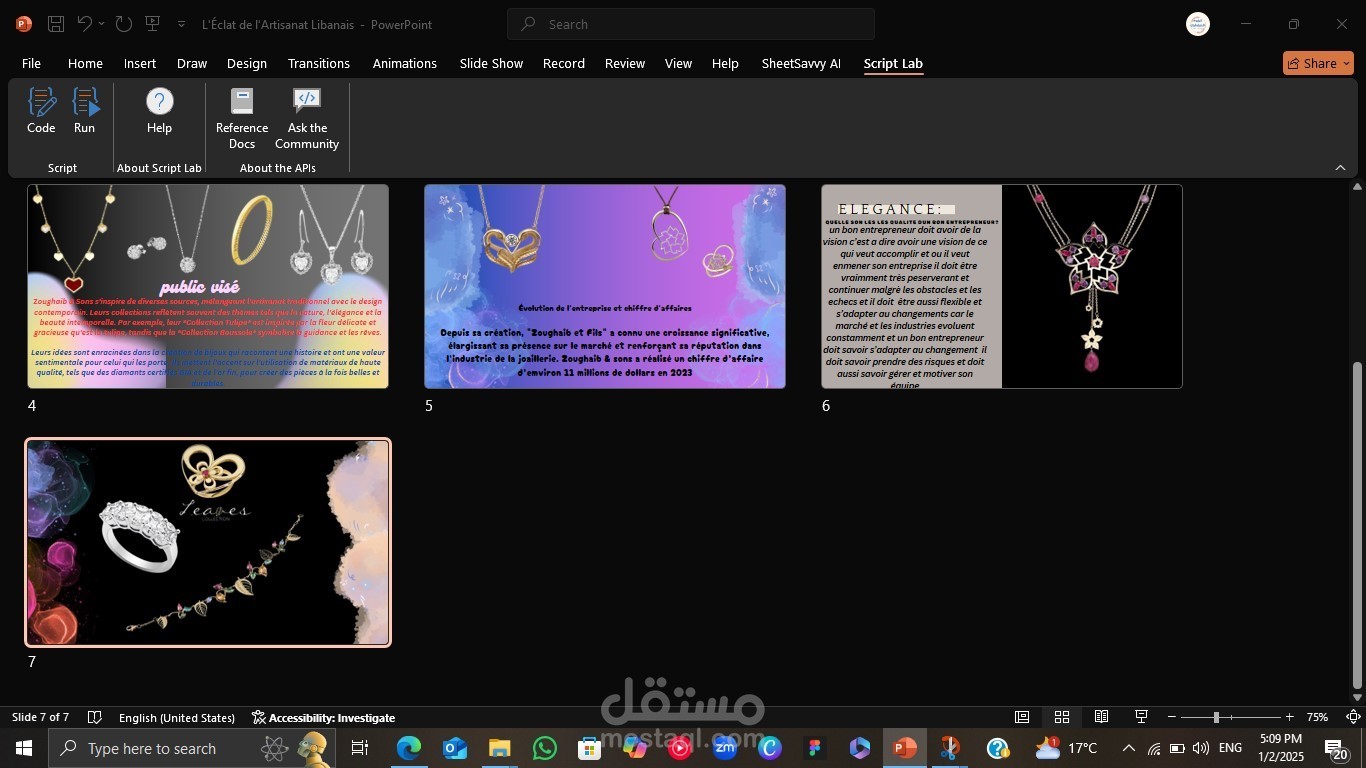
Task: Select the Record tab
Action: tap(564, 63)
